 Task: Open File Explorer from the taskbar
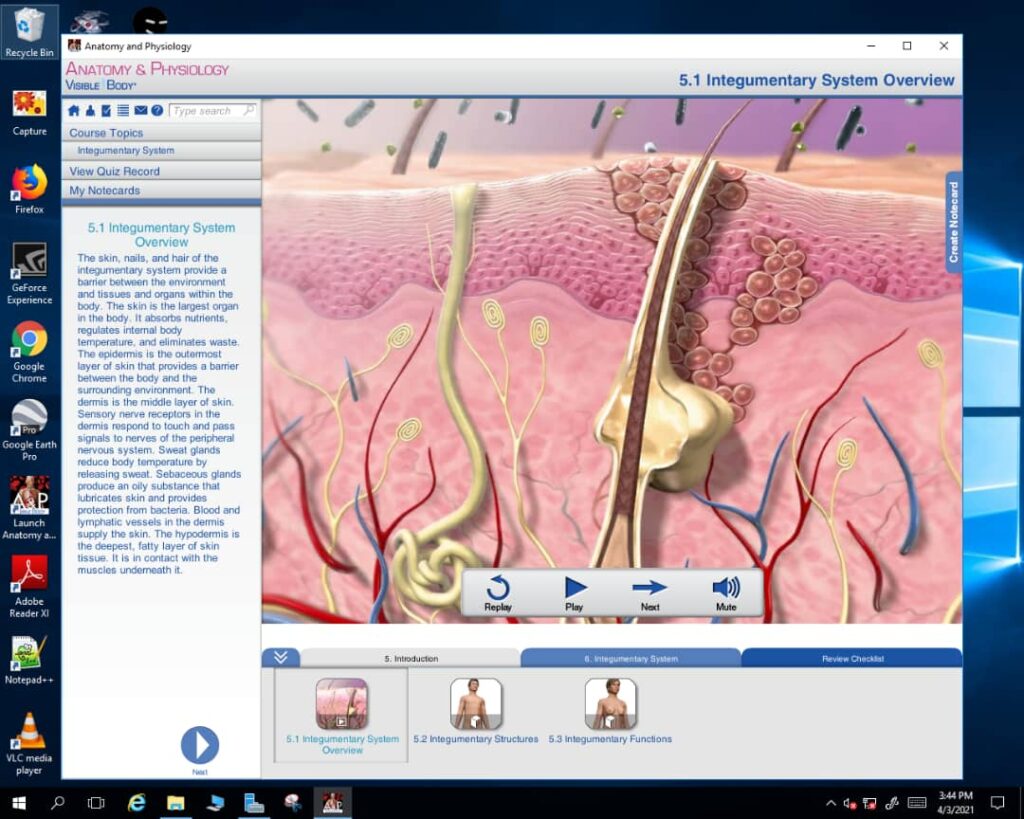[175, 803]
